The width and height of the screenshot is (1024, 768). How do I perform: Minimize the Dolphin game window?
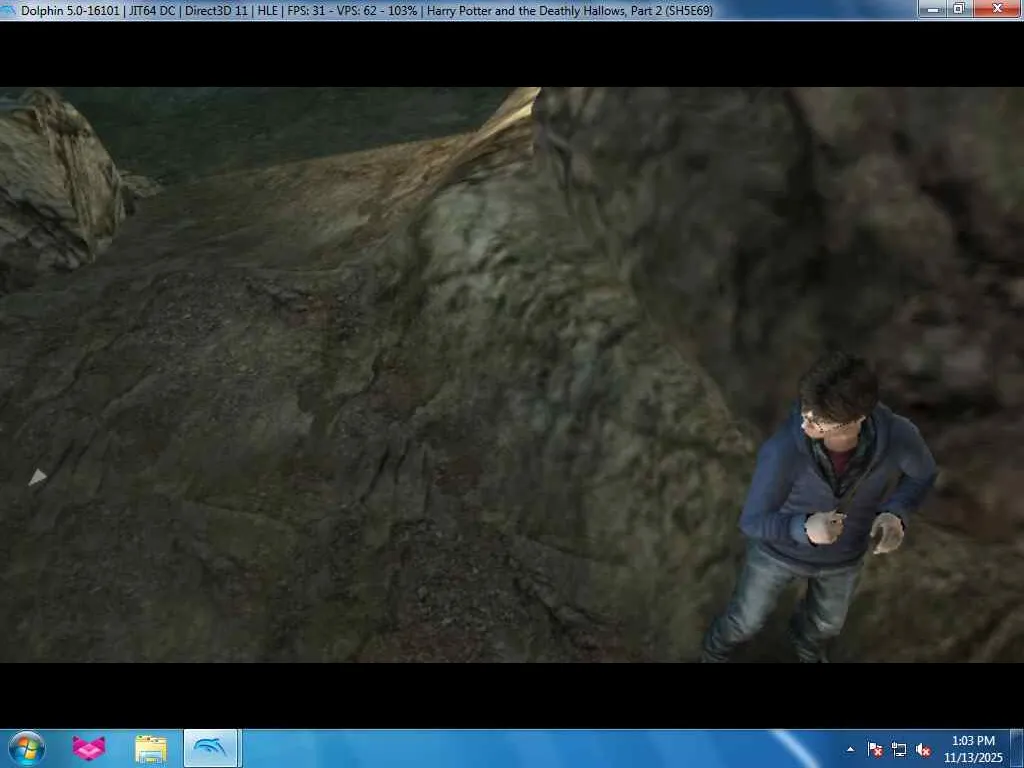tap(933, 8)
